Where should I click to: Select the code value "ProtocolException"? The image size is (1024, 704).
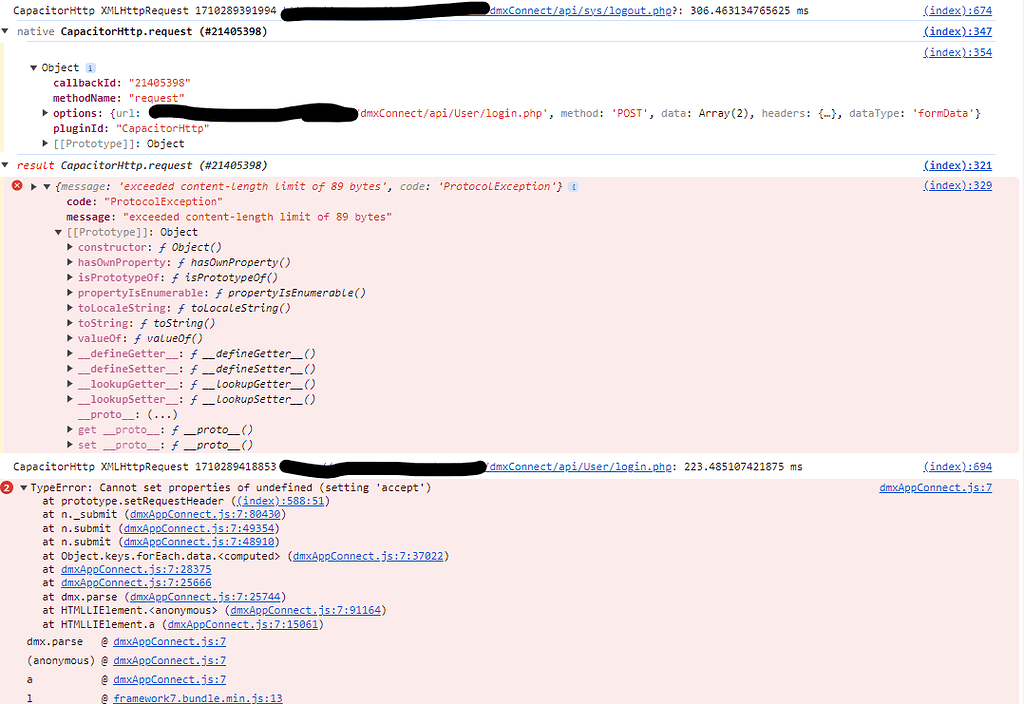[x=163, y=202]
